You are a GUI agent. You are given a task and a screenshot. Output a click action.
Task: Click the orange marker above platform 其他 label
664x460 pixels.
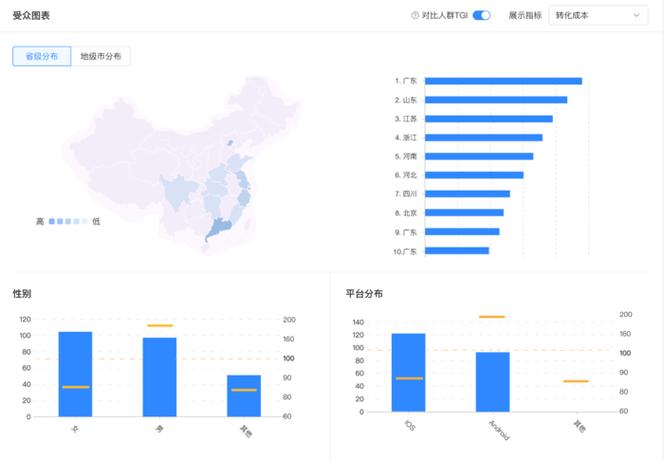tap(576, 381)
